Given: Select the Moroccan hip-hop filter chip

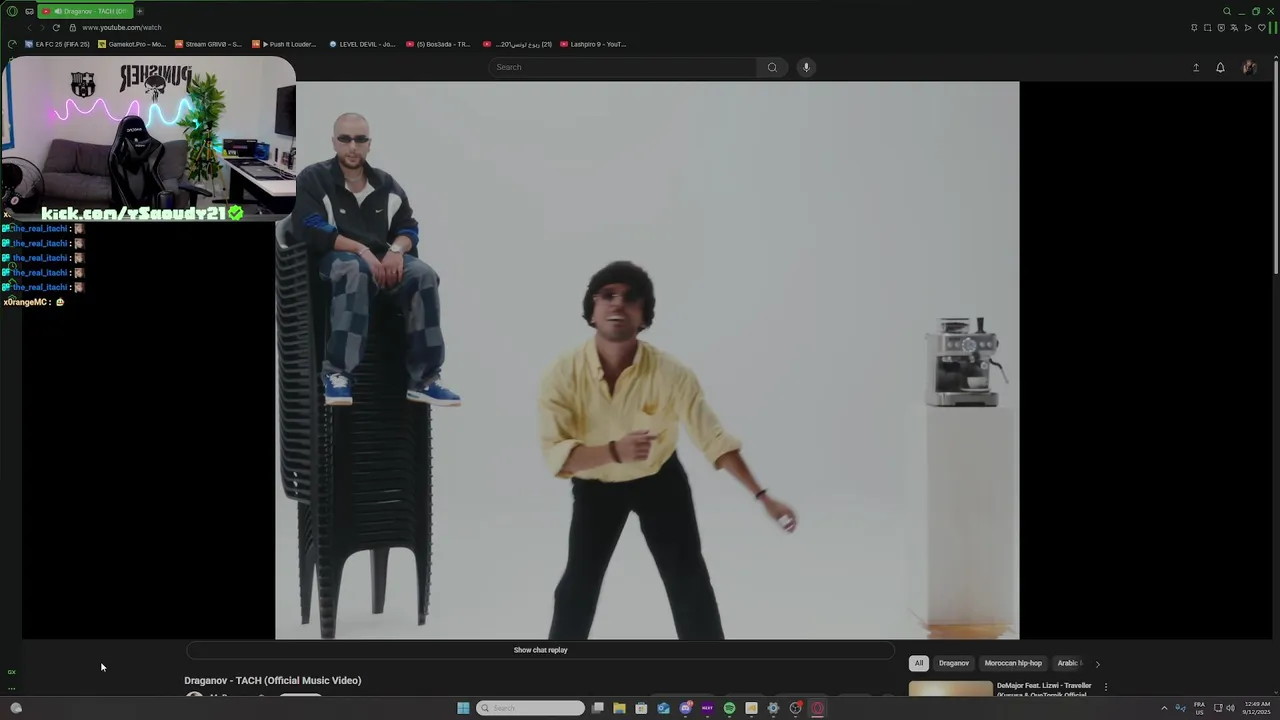Looking at the screenshot, I should [1013, 663].
